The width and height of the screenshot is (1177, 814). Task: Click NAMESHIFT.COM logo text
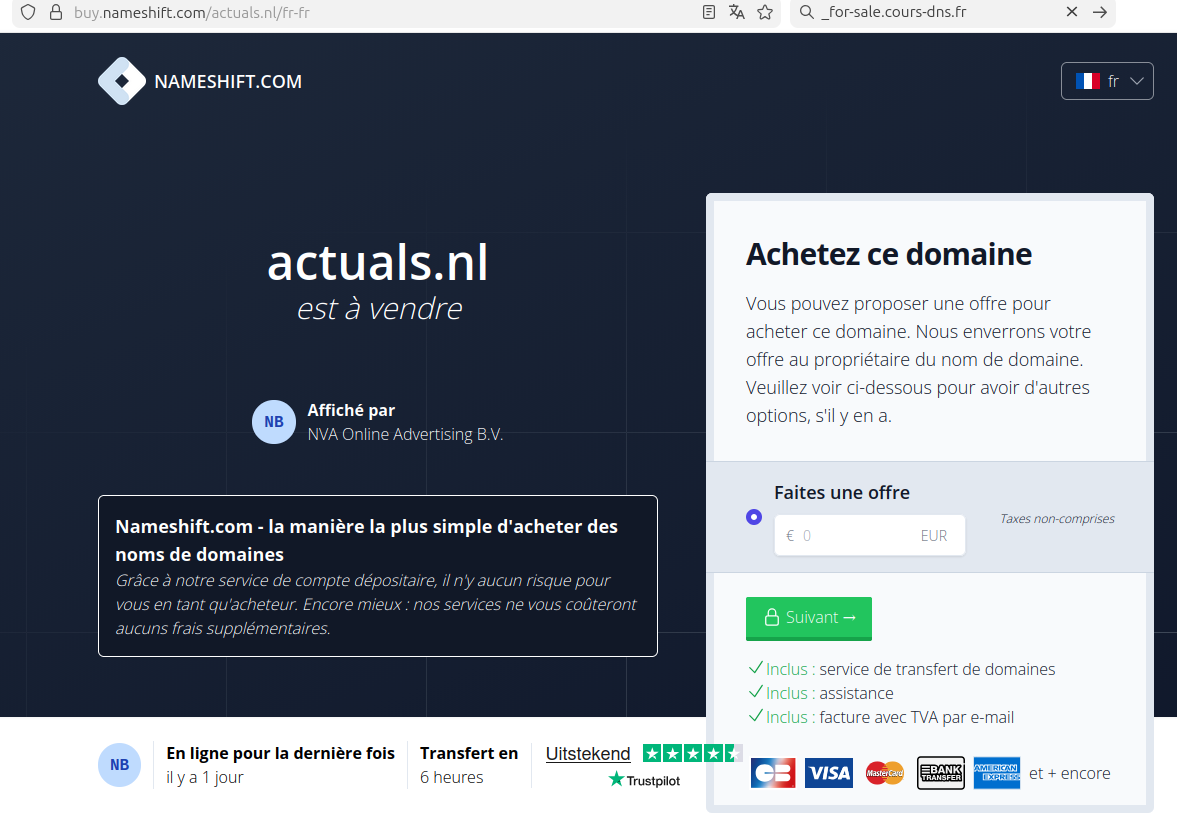point(228,82)
